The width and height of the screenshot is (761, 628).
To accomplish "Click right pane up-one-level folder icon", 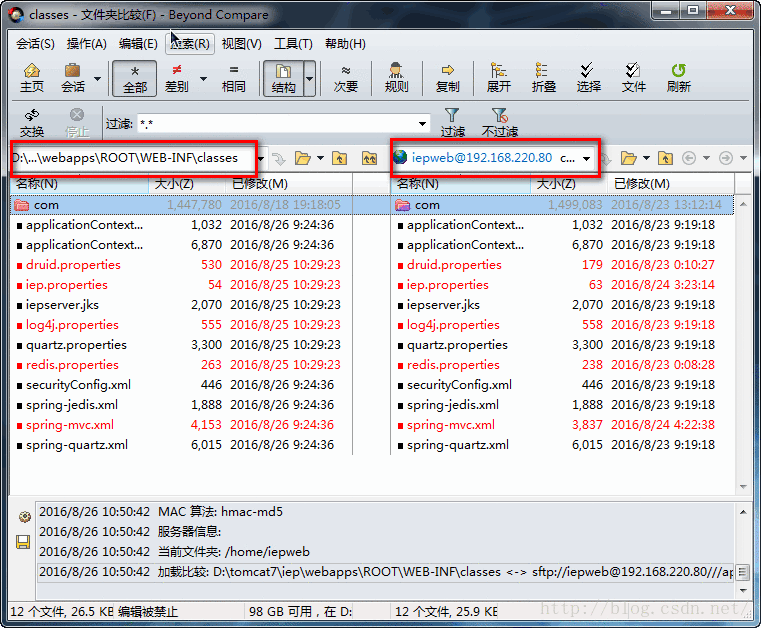I will [x=665, y=158].
